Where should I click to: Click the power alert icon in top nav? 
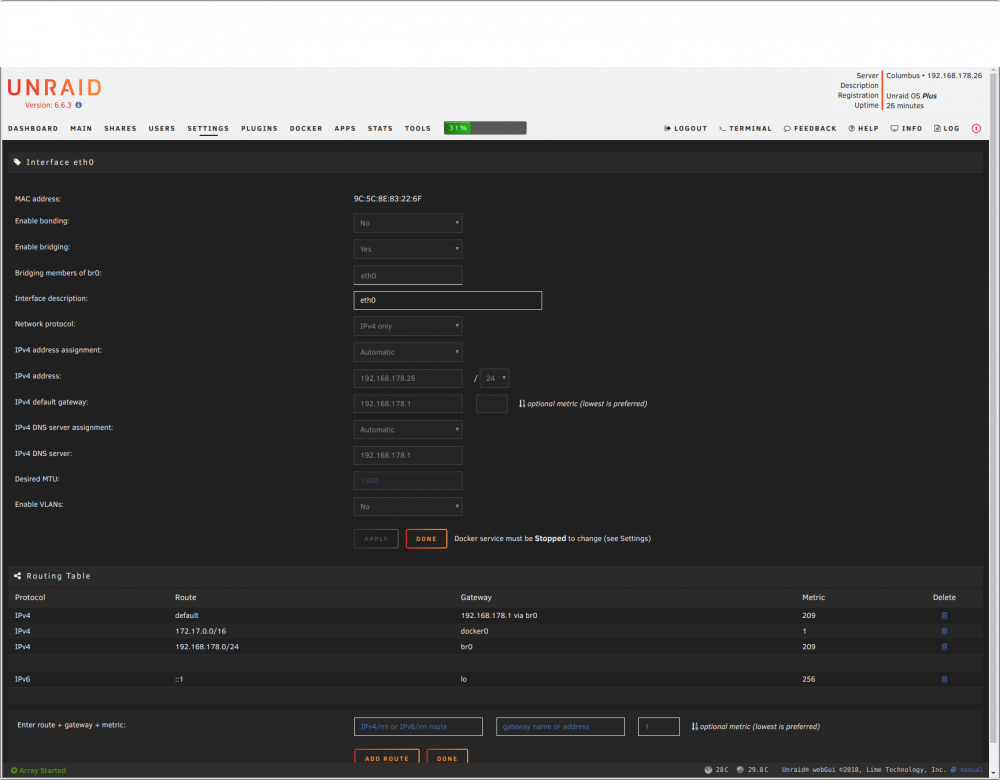(x=976, y=128)
